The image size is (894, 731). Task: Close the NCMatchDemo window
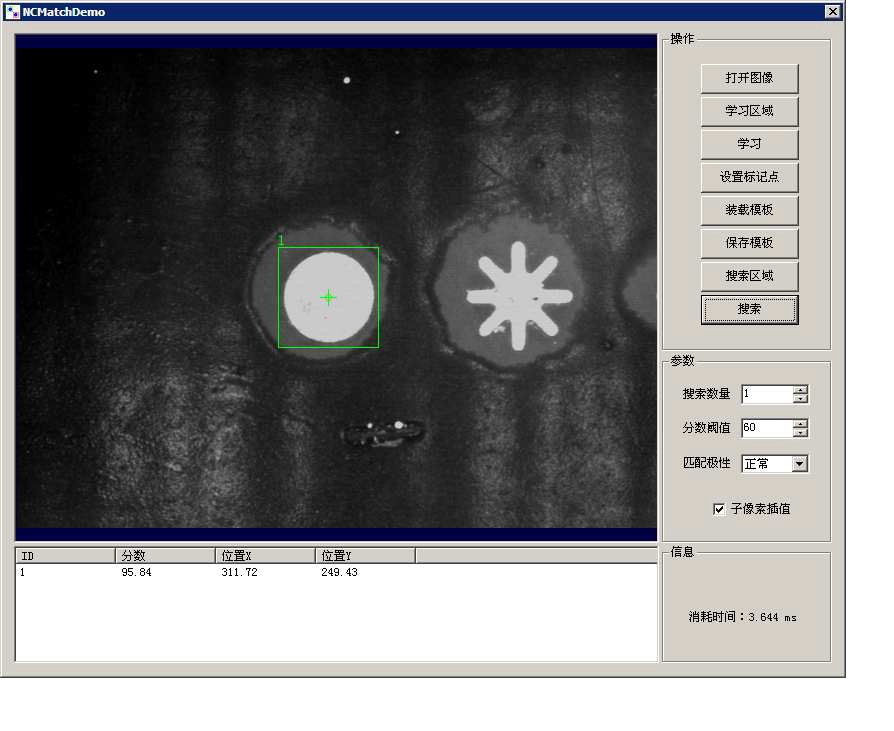[832, 11]
